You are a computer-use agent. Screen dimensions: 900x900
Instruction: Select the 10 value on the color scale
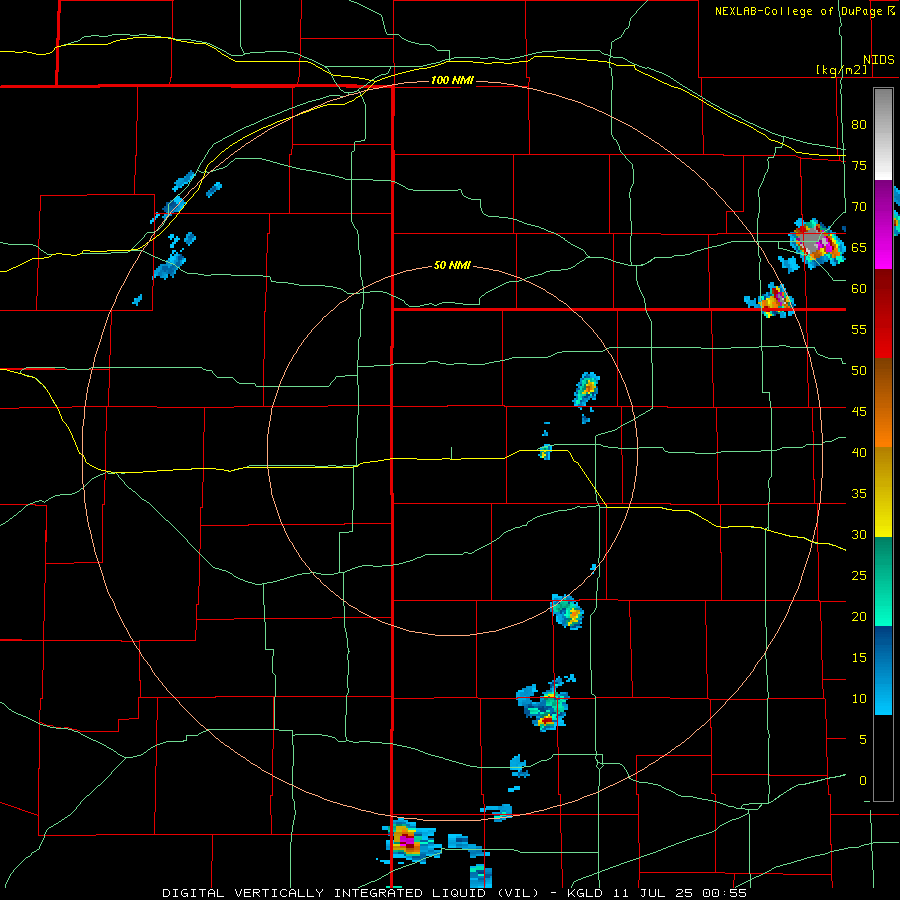[x=859, y=699]
